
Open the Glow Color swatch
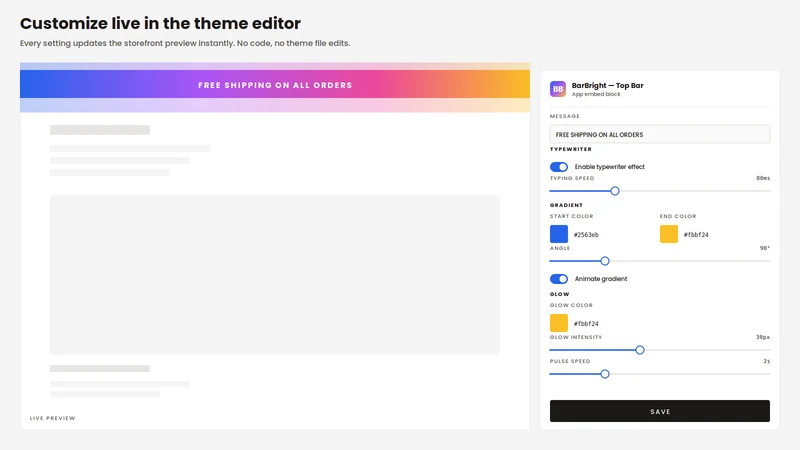coord(559,323)
